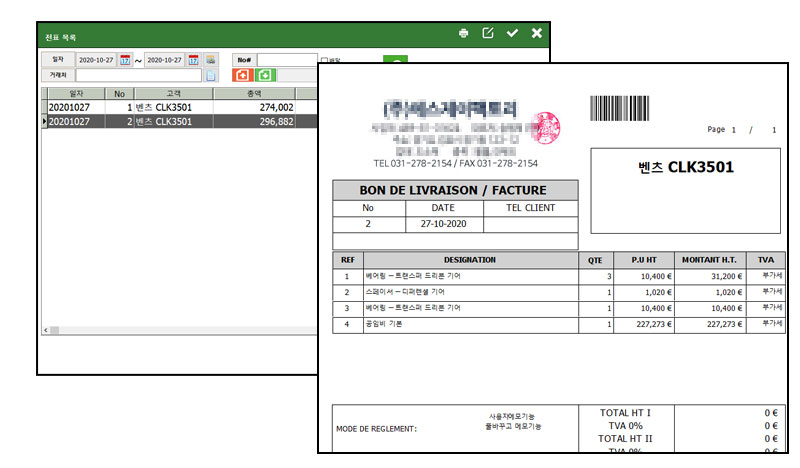Click the 일자 label button

[x=58, y=60]
